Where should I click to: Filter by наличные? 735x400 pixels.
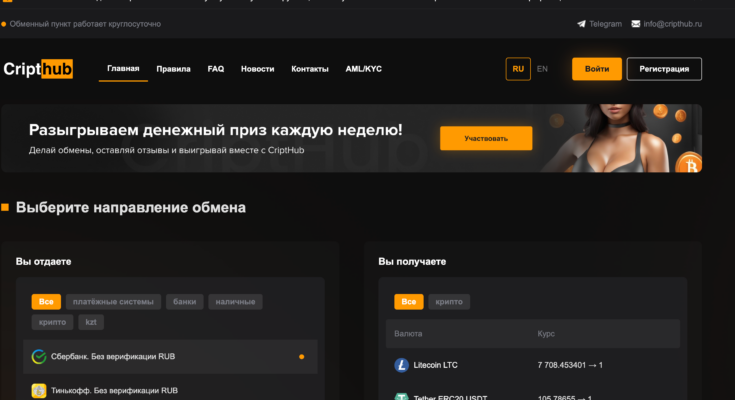tap(235, 302)
